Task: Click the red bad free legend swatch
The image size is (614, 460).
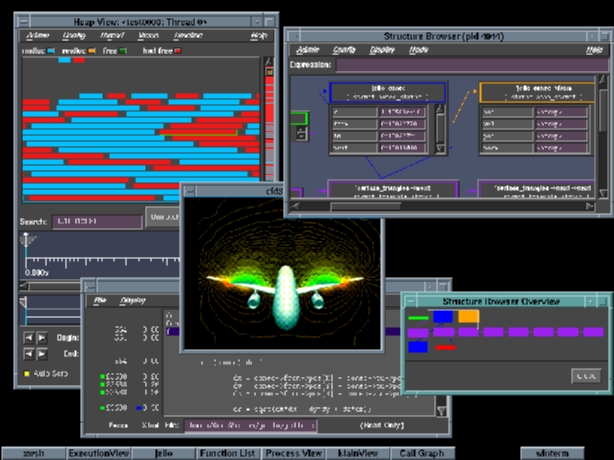Action: tap(178, 50)
